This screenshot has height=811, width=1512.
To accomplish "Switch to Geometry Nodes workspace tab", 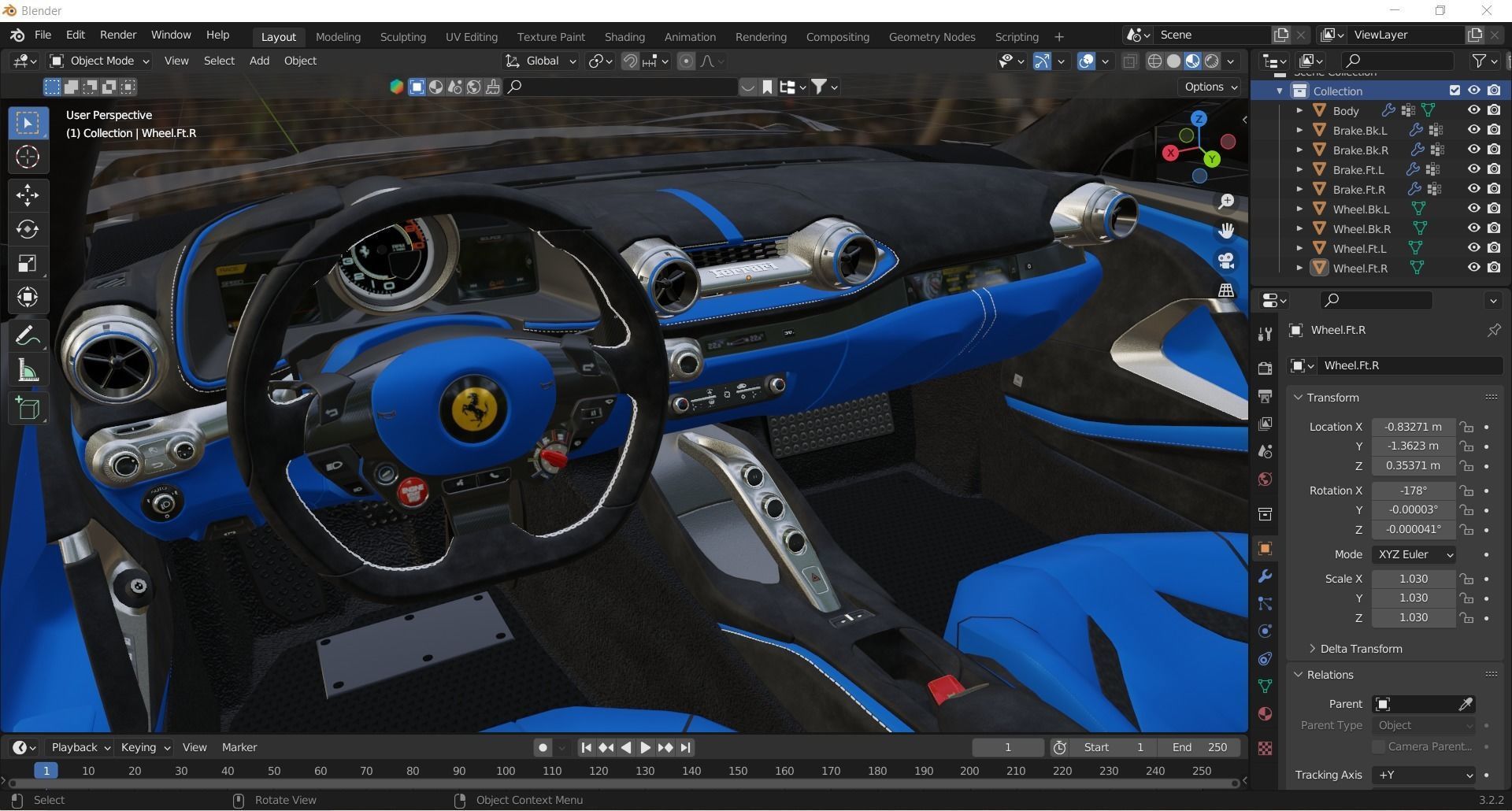I will coord(932,37).
